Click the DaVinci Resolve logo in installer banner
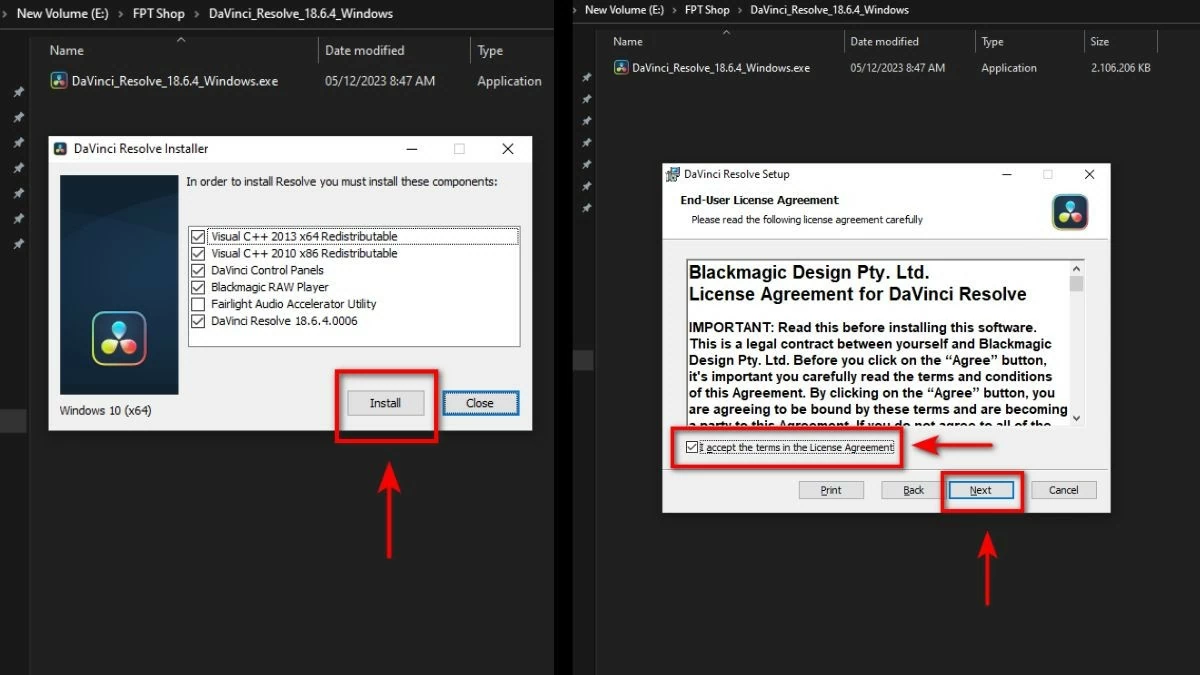The image size is (1200, 675). tap(119, 338)
